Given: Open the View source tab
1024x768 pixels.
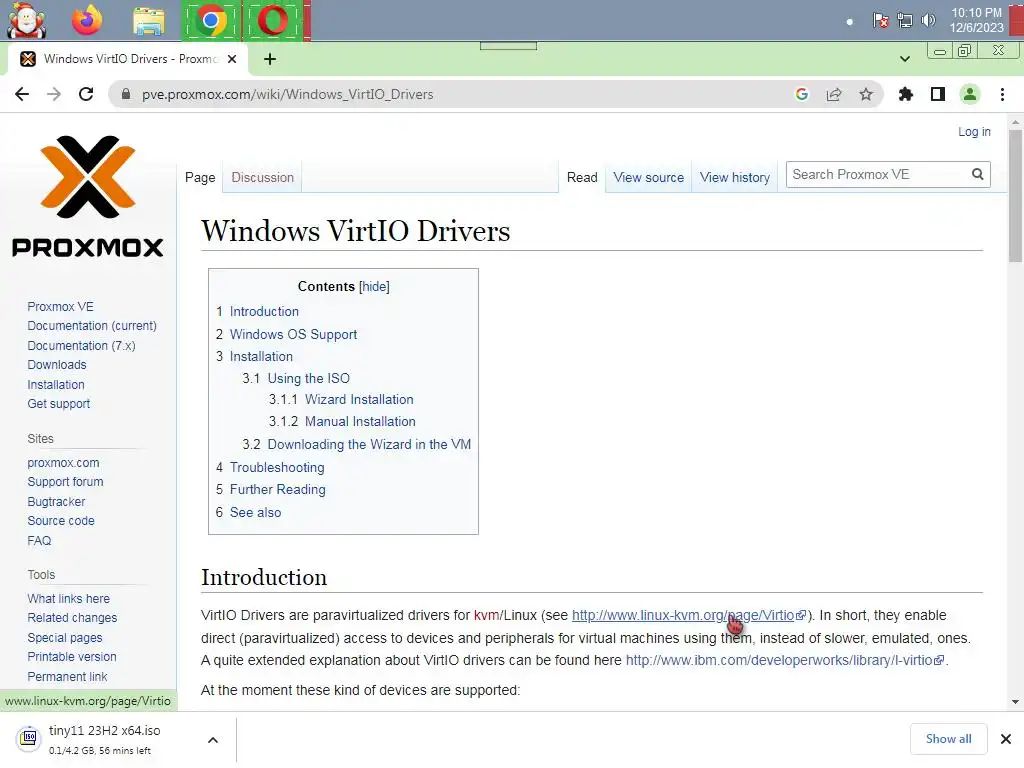Looking at the screenshot, I should pyautogui.click(x=648, y=177).
